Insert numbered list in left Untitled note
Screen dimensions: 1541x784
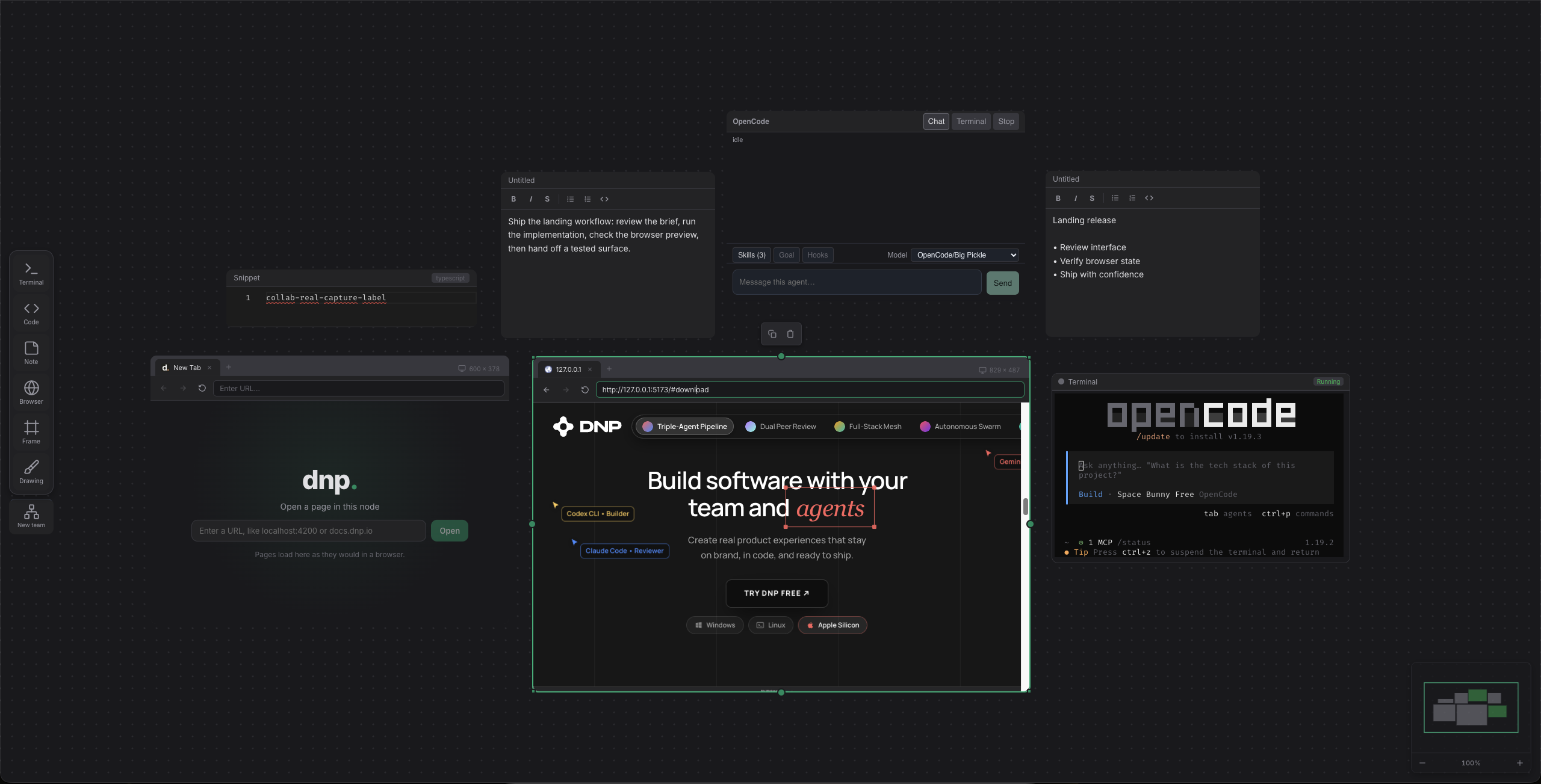pos(588,199)
